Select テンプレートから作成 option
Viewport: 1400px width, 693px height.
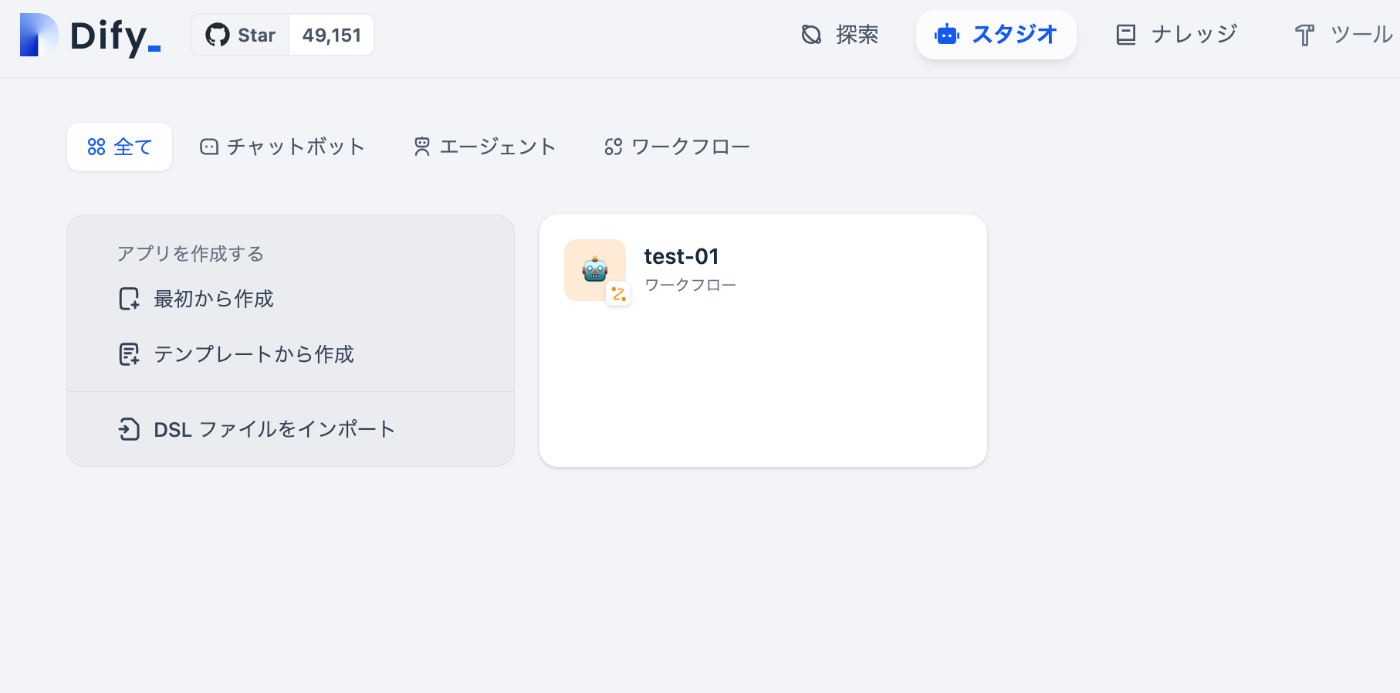tap(236, 354)
